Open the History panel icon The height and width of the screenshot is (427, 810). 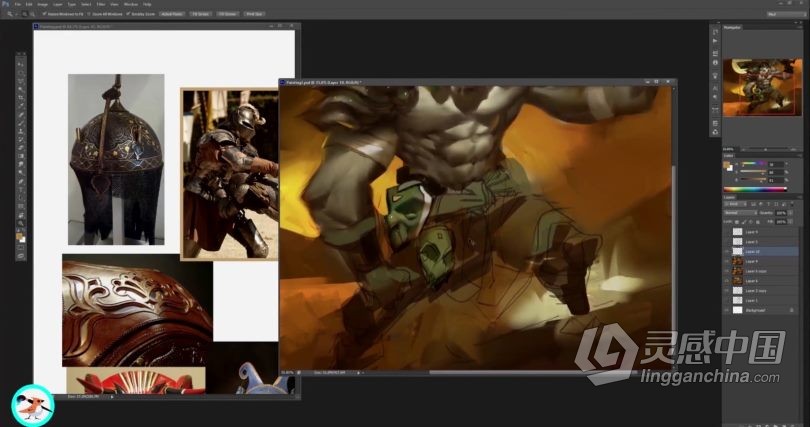tap(715, 32)
